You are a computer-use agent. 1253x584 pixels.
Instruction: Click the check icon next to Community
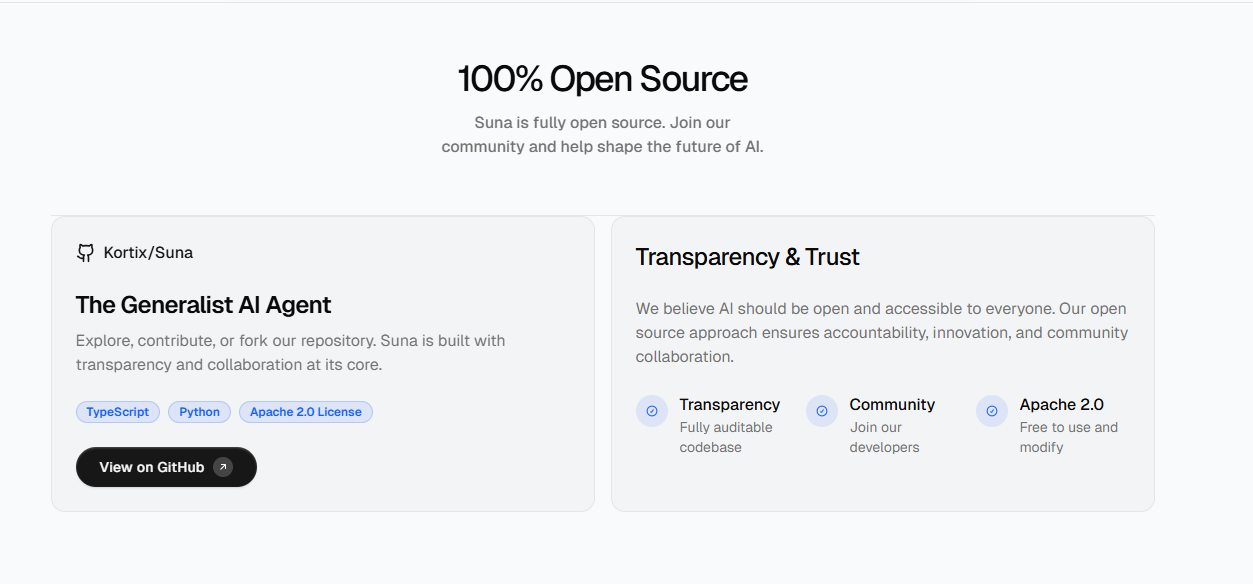coord(822,411)
